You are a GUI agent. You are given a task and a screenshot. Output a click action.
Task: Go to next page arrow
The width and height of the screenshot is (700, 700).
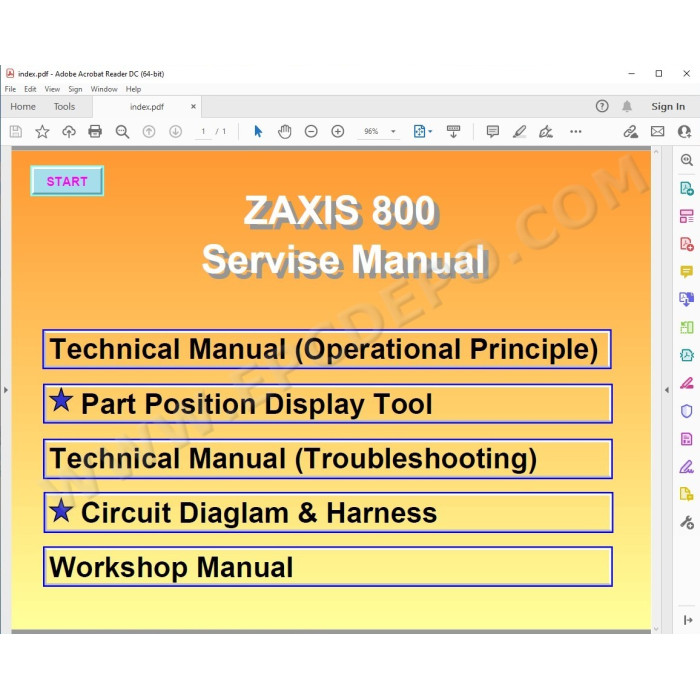click(175, 131)
